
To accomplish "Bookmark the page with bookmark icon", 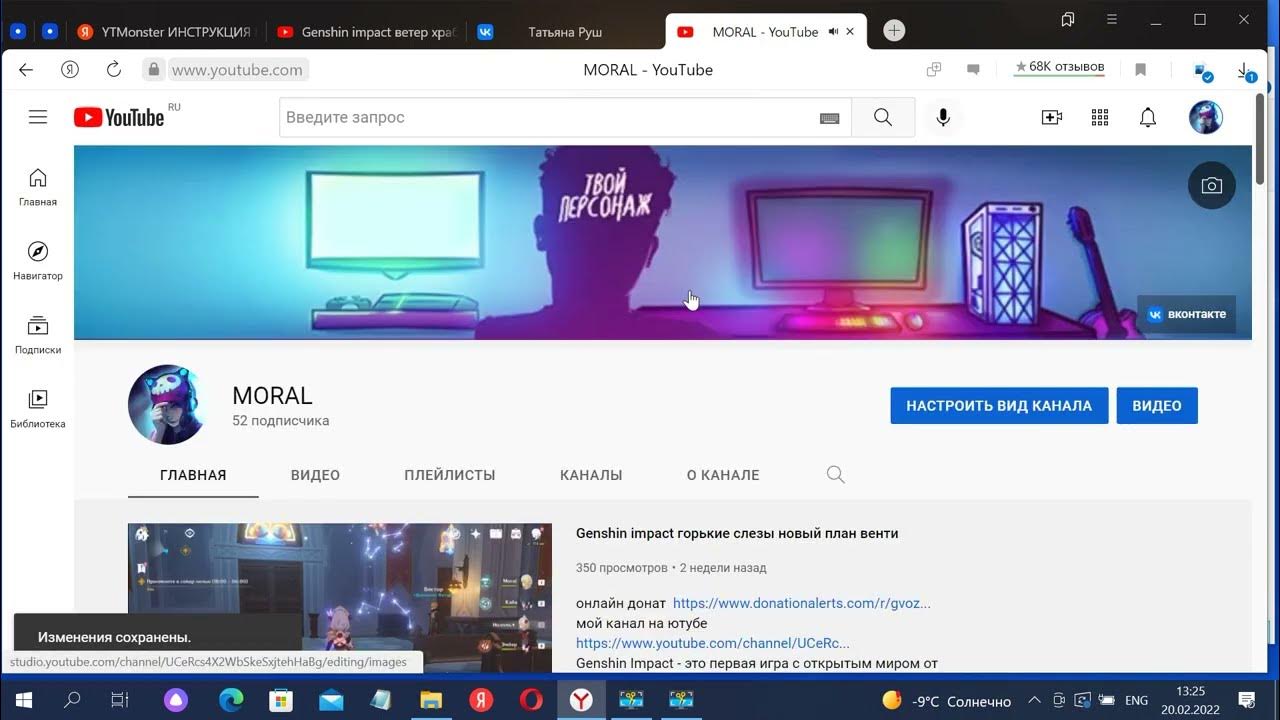I will click(1140, 70).
